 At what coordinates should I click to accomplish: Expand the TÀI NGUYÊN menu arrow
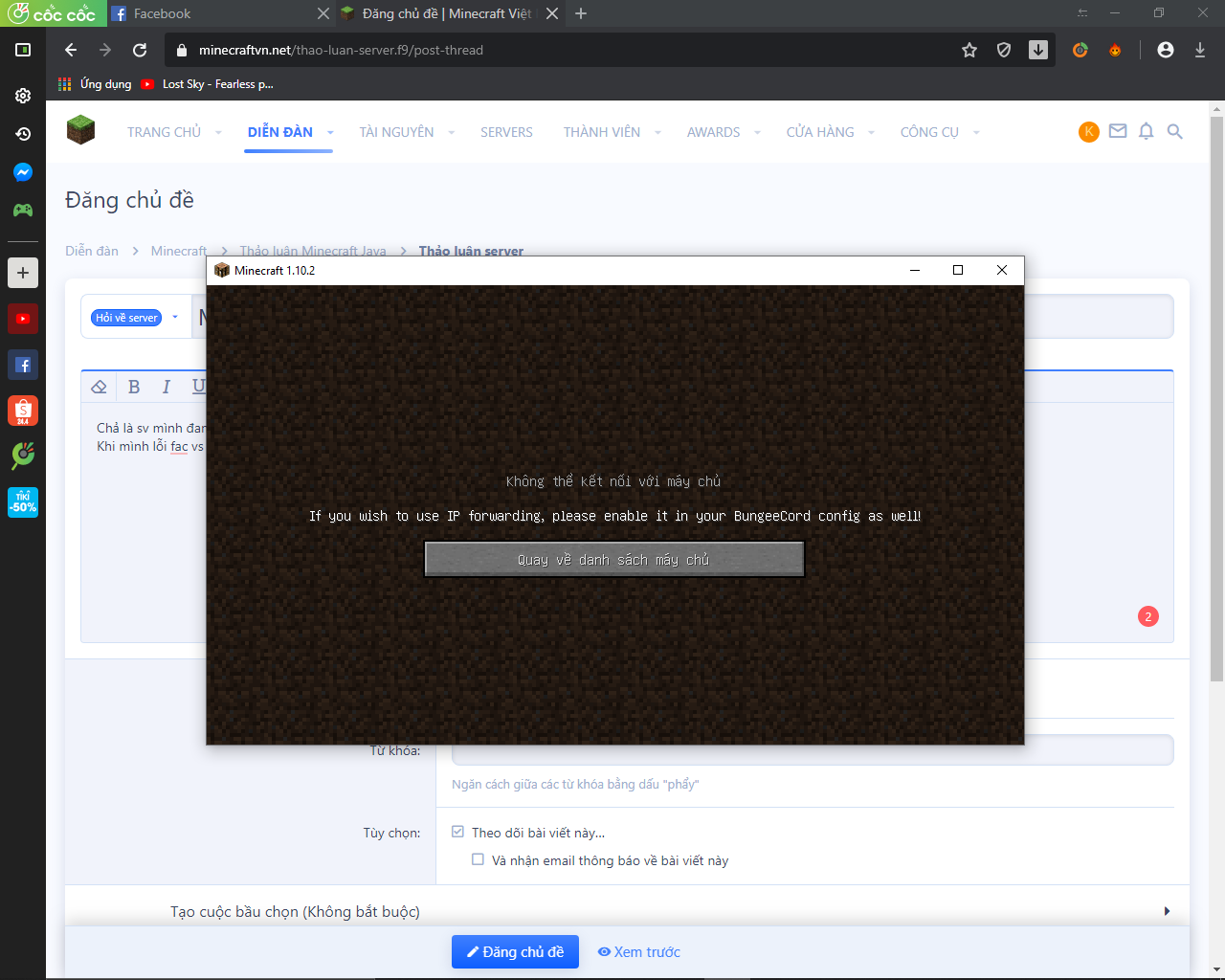451,133
